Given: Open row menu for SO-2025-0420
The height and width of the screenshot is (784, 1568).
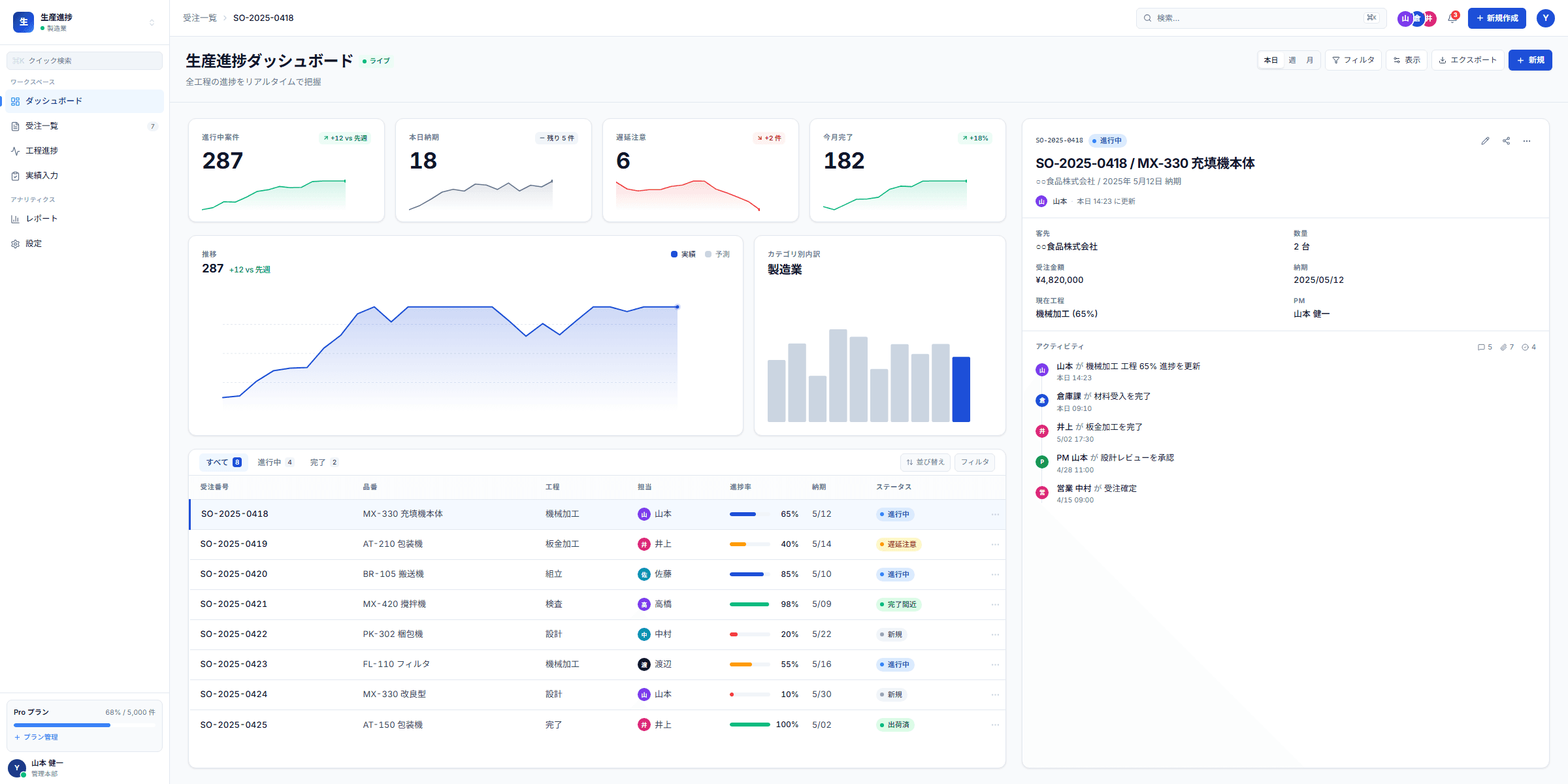Looking at the screenshot, I should point(995,574).
